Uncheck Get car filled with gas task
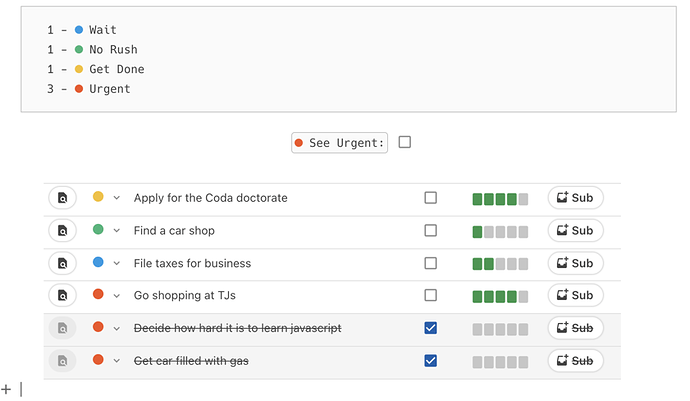This screenshot has width=690, height=401. [x=430, y=361]
